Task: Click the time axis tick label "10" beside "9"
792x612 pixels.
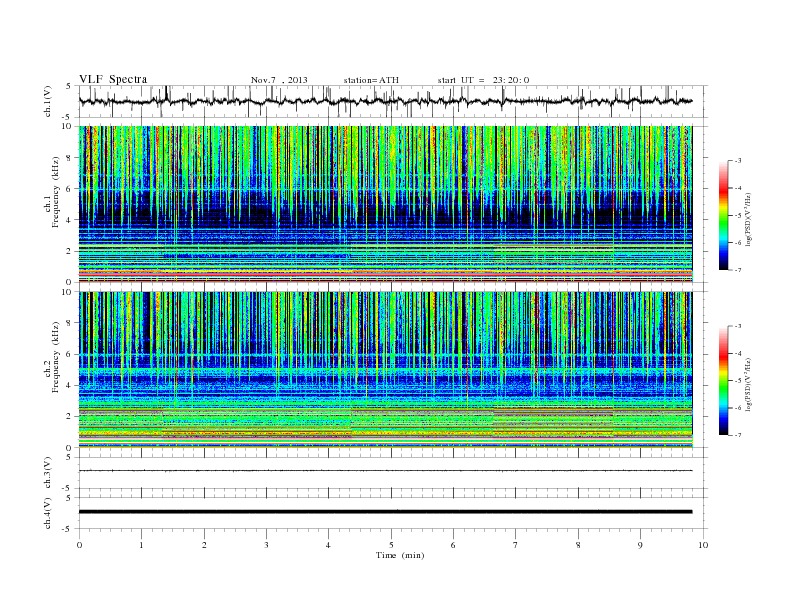Action: coord(703,545)
